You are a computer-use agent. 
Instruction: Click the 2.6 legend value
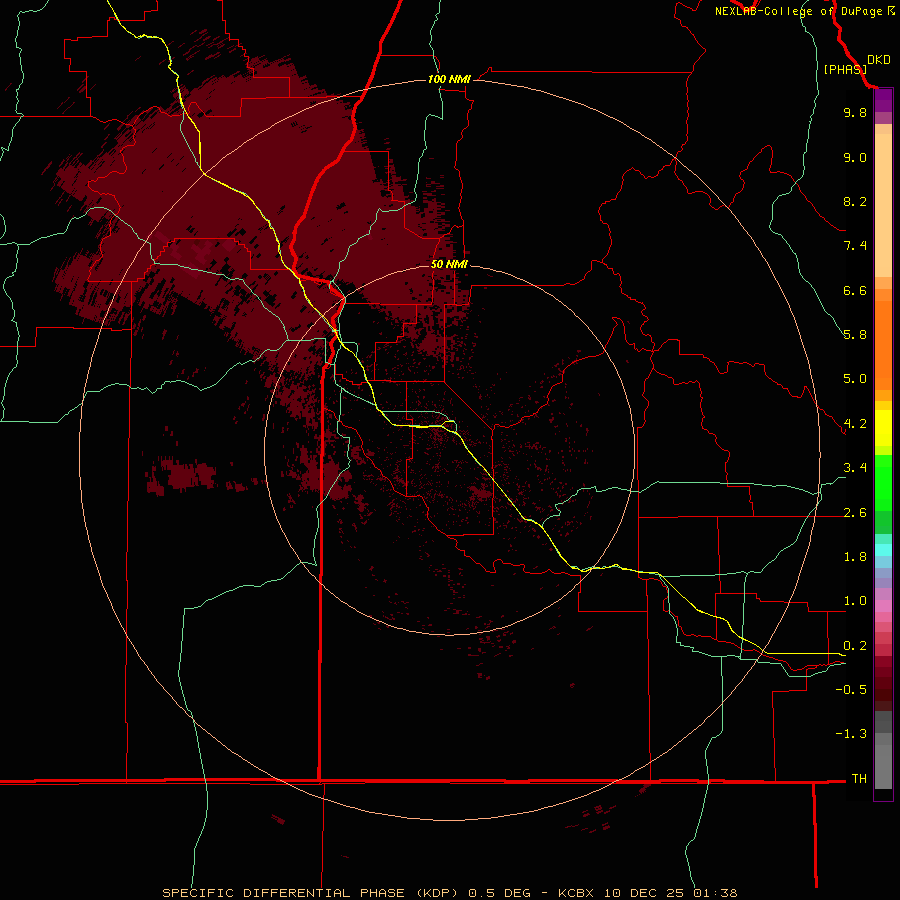click(x=855, y=513)
